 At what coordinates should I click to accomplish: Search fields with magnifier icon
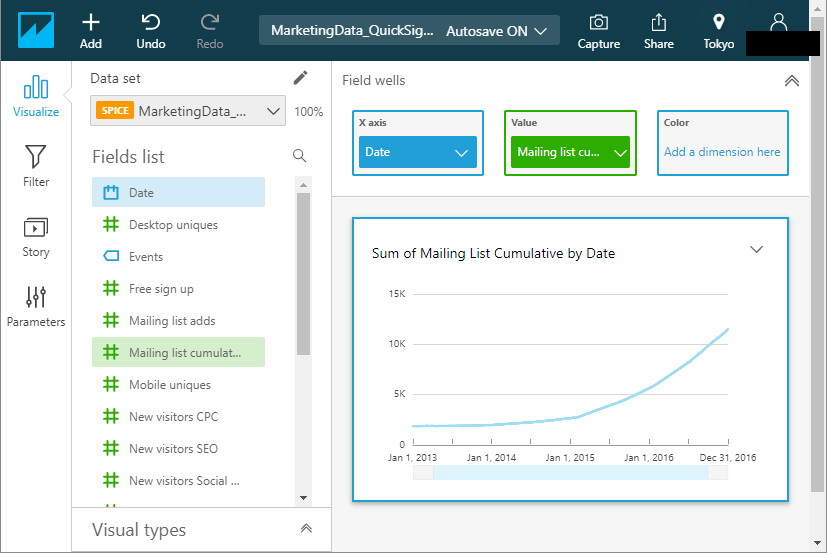299,156
